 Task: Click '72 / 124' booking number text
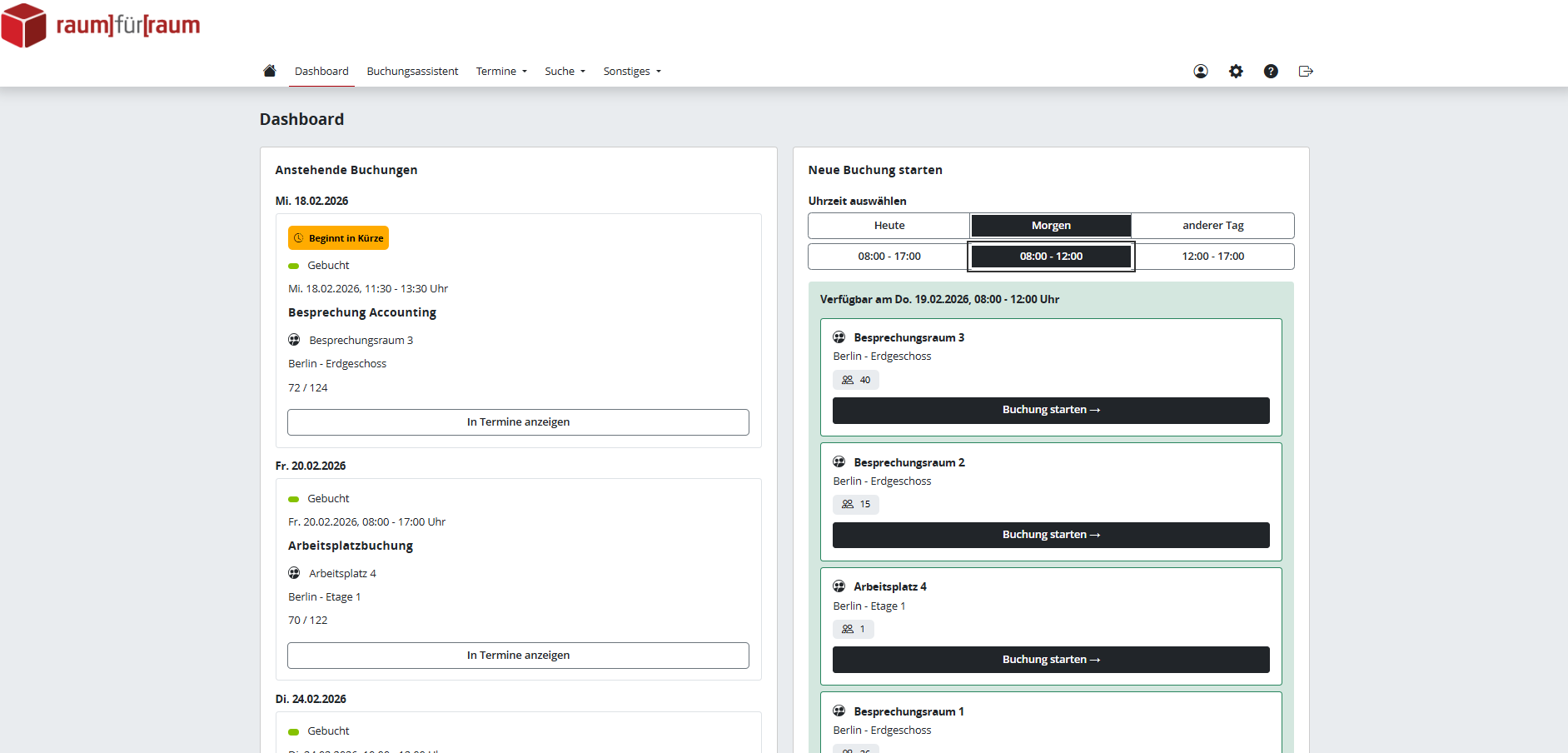pos(308,388)
